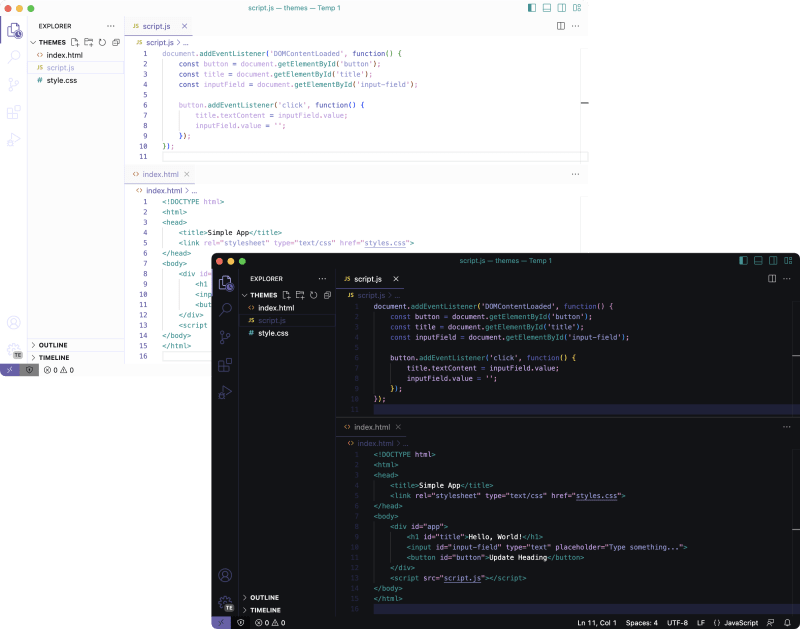Screen dimensions: 800x629
Task: Toggle bottom panel in dark window title bar
Action: pyautogui.click(x=758, y=261)
